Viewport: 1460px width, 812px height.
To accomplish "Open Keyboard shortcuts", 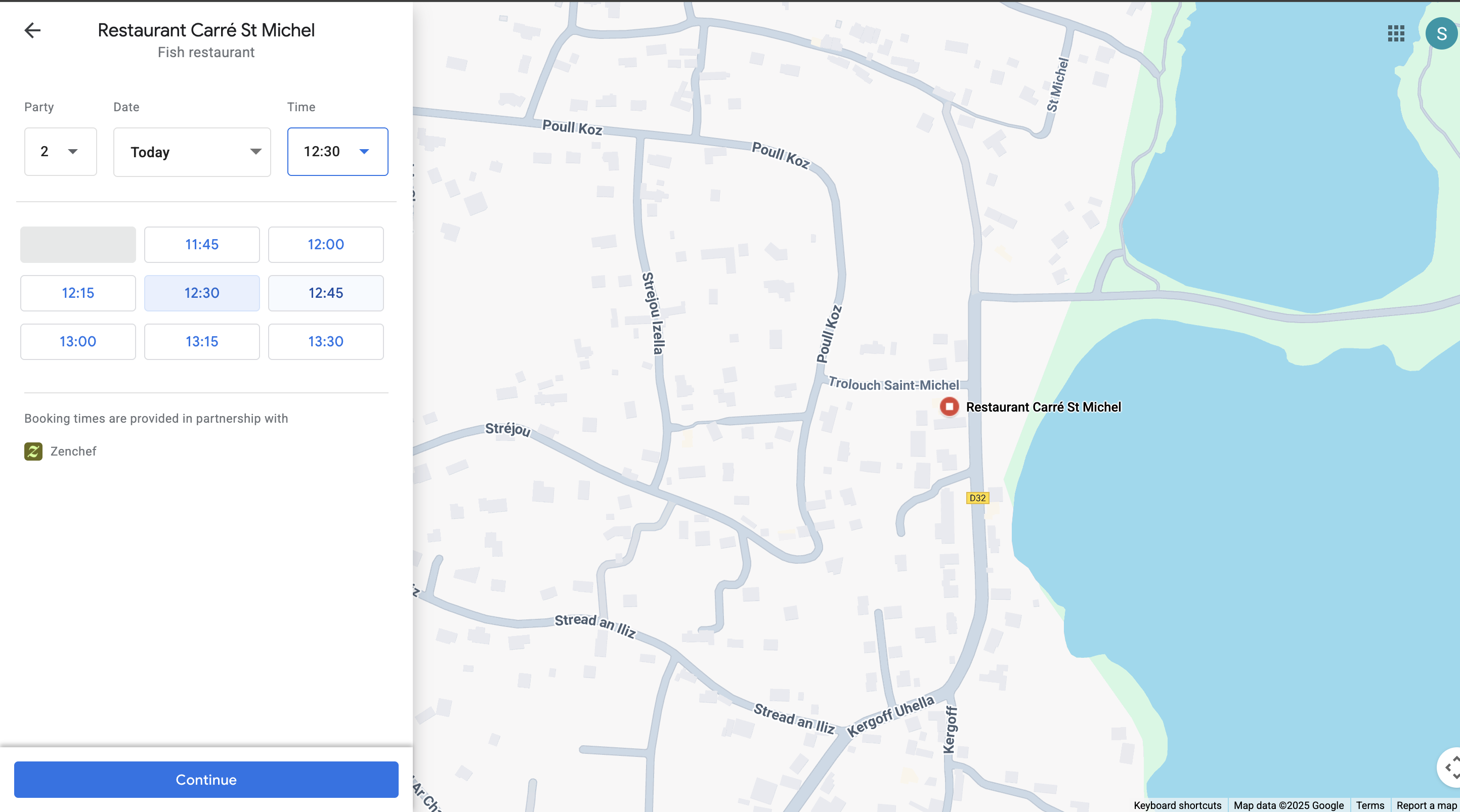I will coord(1177,805).
